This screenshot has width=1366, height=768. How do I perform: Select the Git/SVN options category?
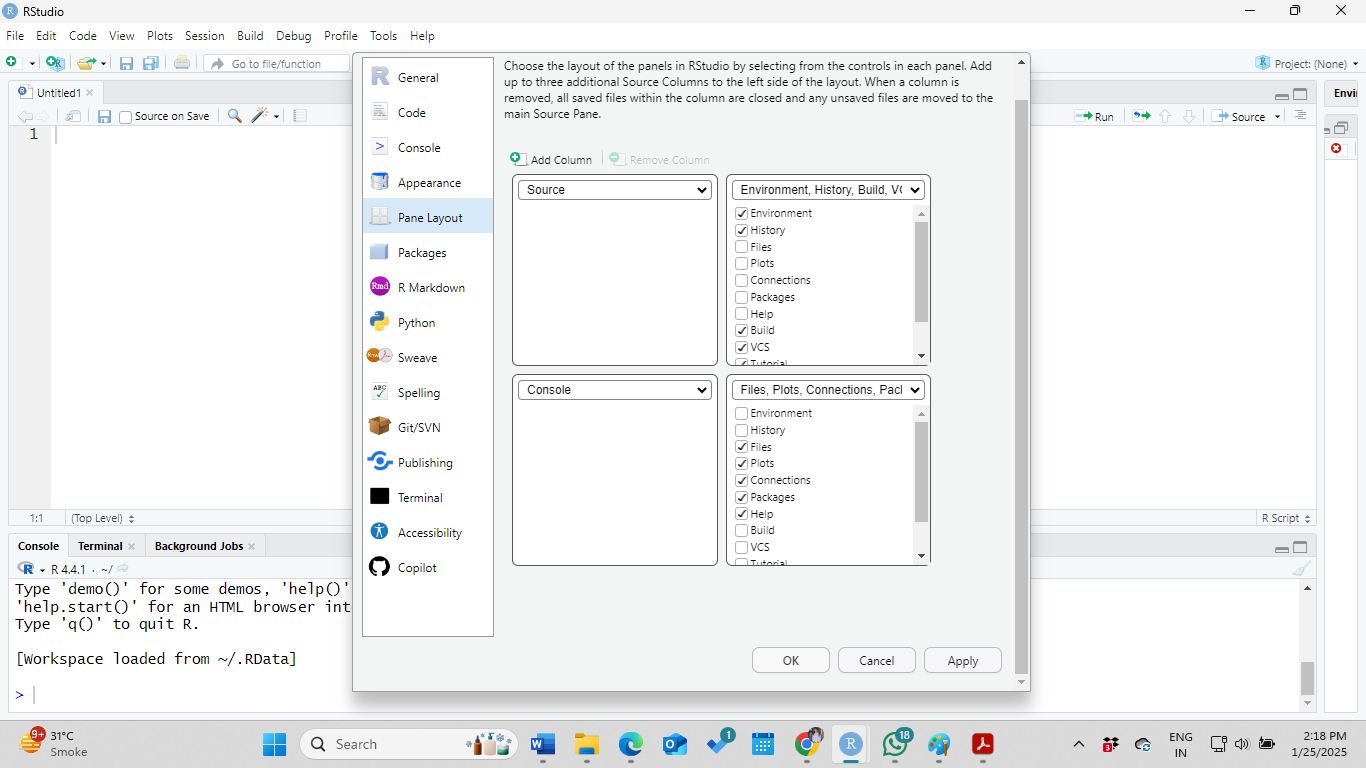[428, 428]
